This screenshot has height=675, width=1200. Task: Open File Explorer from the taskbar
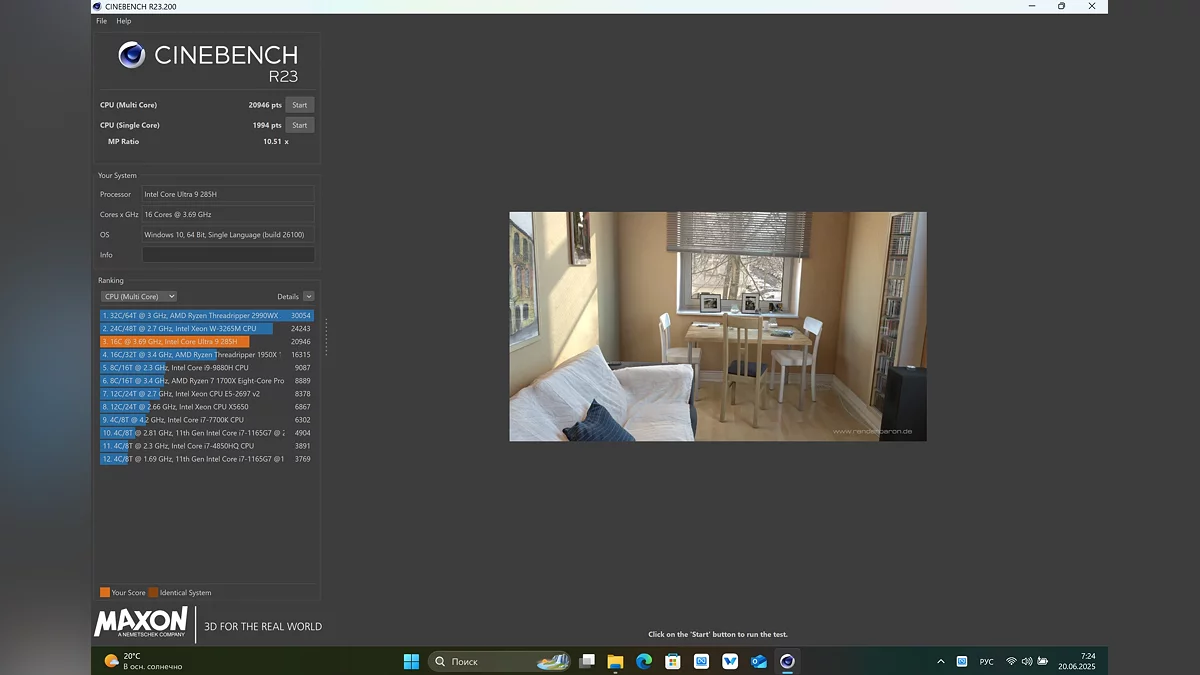[x=615, y=661]
